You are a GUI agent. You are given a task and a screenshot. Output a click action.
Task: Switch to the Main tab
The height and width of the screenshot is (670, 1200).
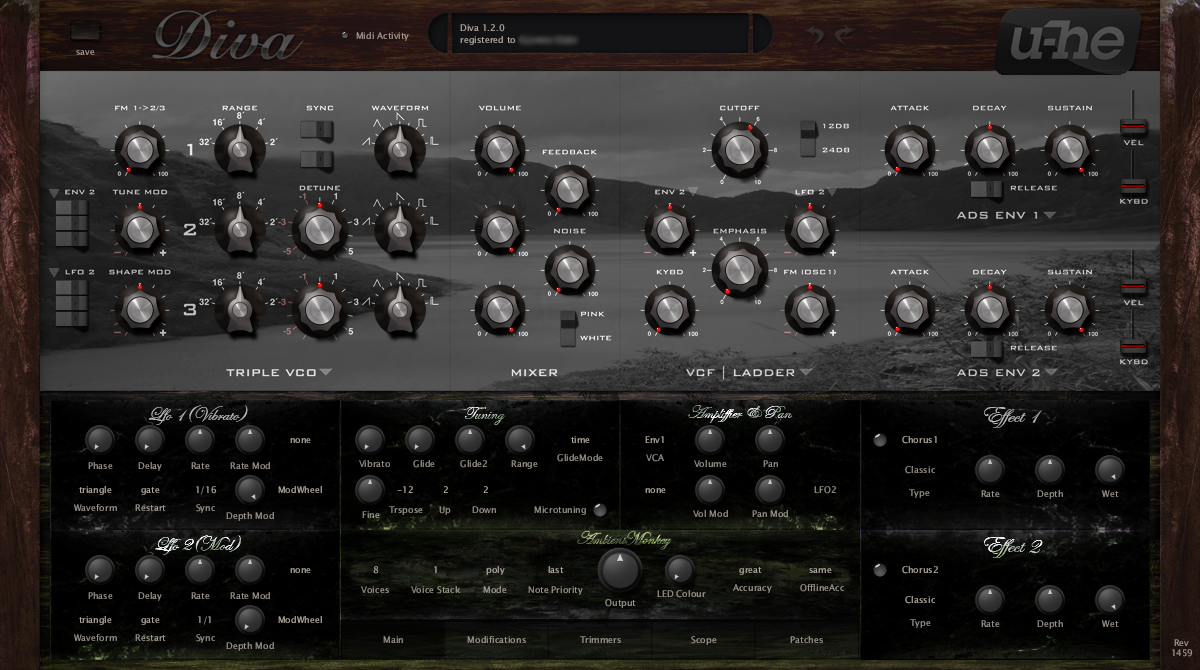tap(393, 640)
